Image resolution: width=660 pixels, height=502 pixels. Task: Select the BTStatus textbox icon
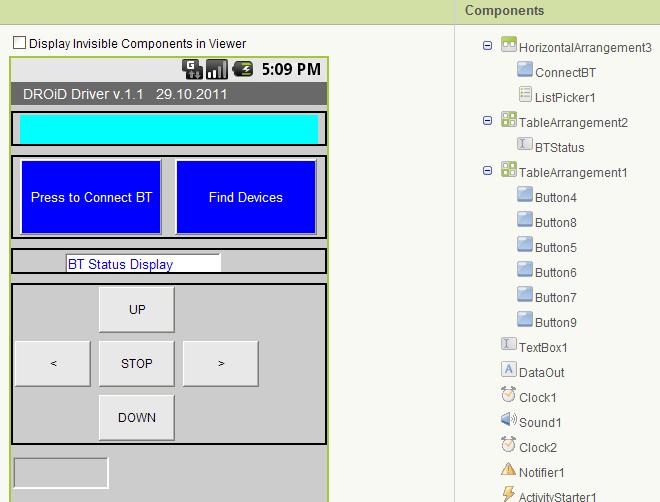coord(525,146)
